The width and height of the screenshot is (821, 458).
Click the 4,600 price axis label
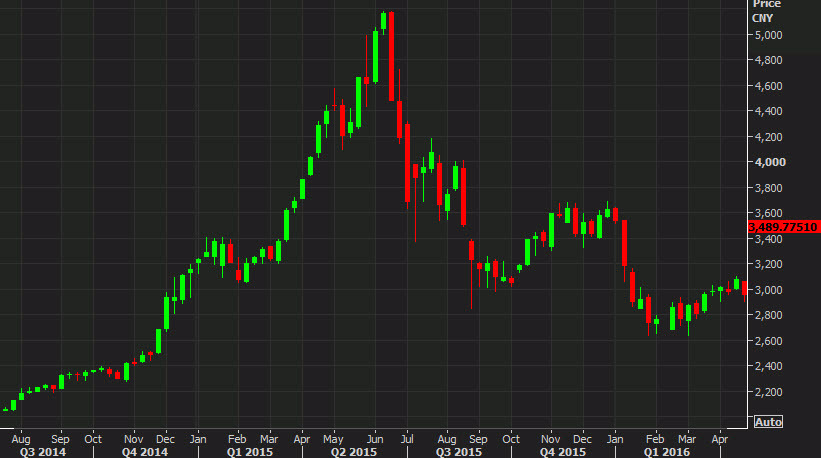coord(768,86)
